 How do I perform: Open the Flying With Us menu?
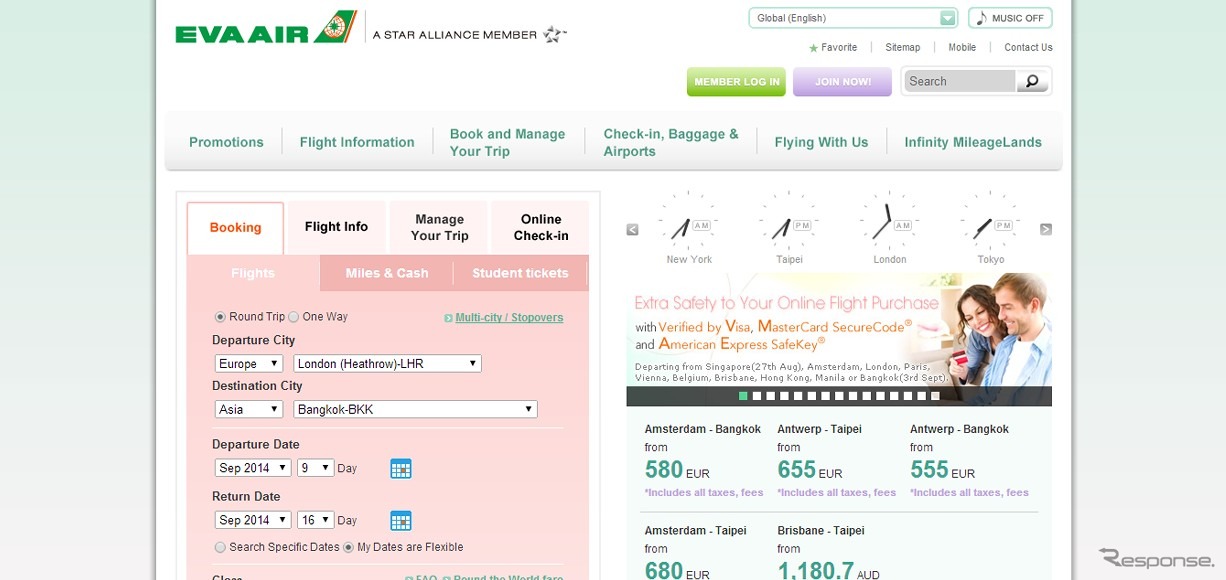[821, 142]
